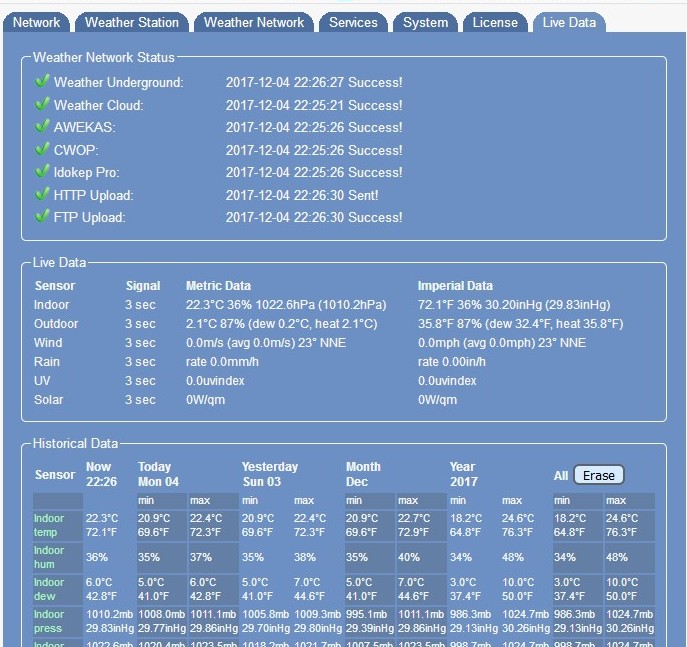
Task: Click the CWOP green checkmark icon
Action: click(x=42, y=149)
